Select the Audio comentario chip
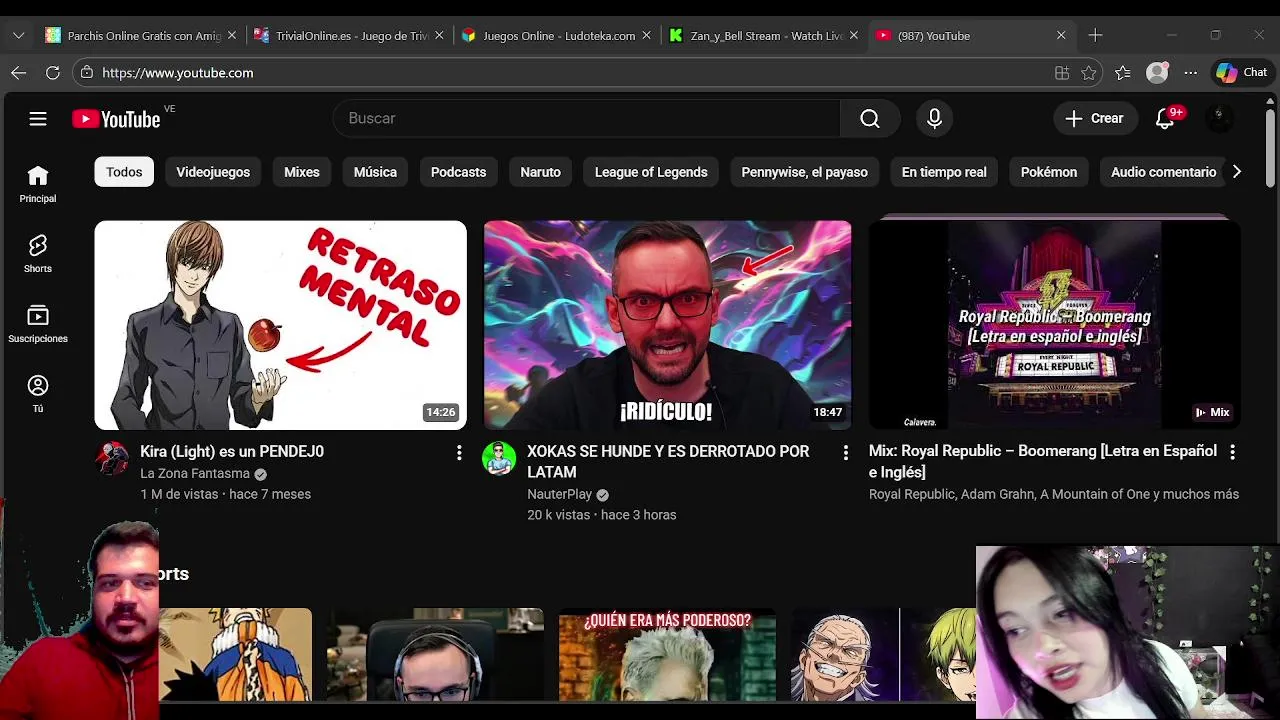Viewport: 1280px width, 720px height. coord(1163,172)
